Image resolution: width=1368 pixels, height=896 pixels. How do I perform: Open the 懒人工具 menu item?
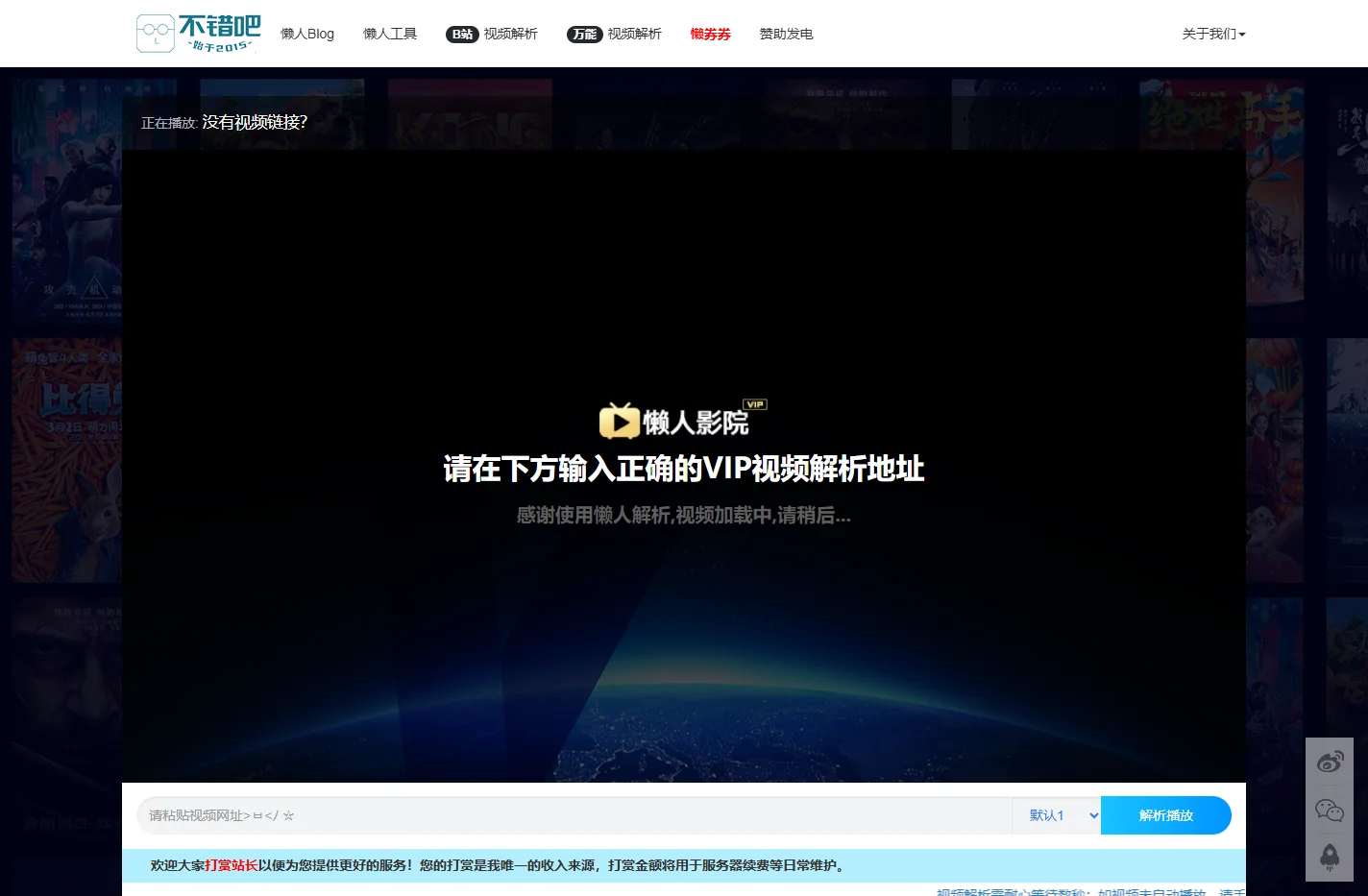click(390, 34)
